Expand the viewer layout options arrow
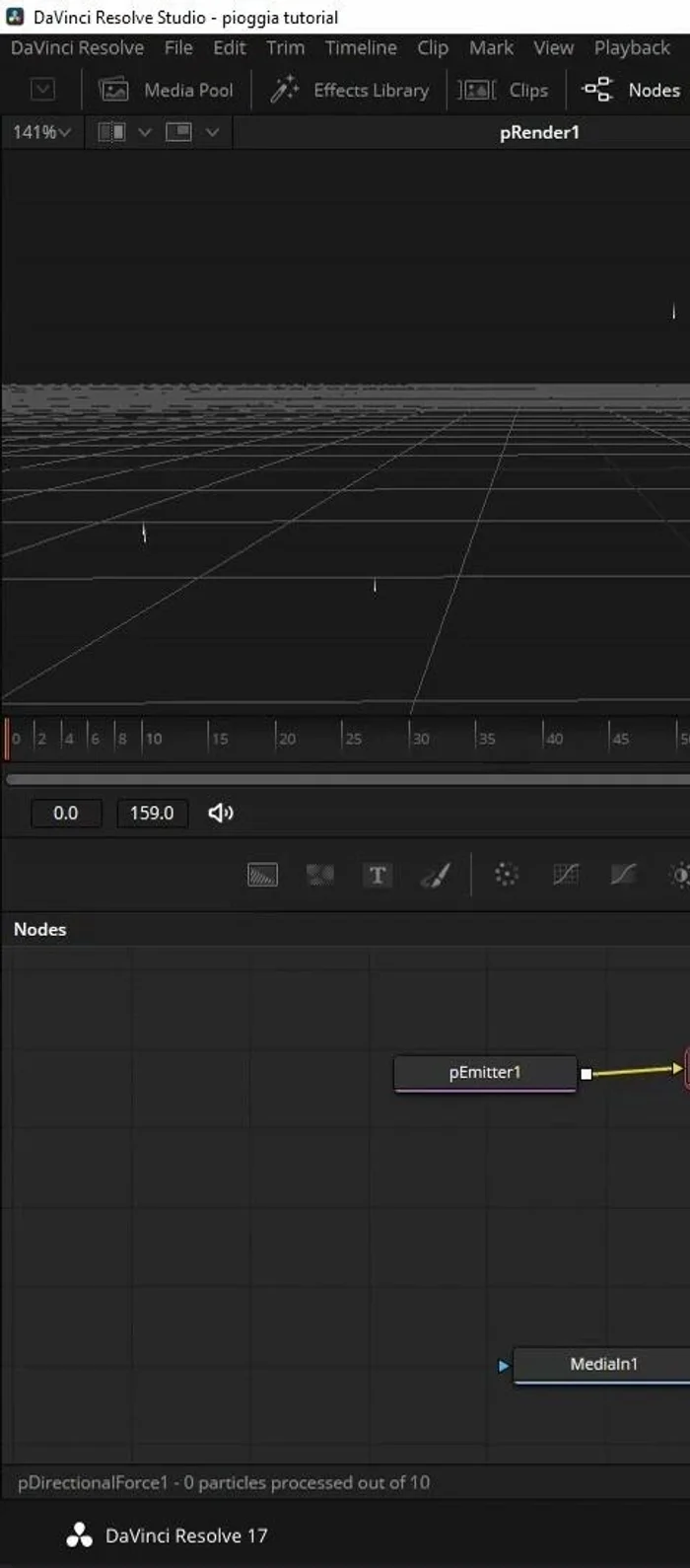This screenshot has width=690, height=1568. pos(212,132)
